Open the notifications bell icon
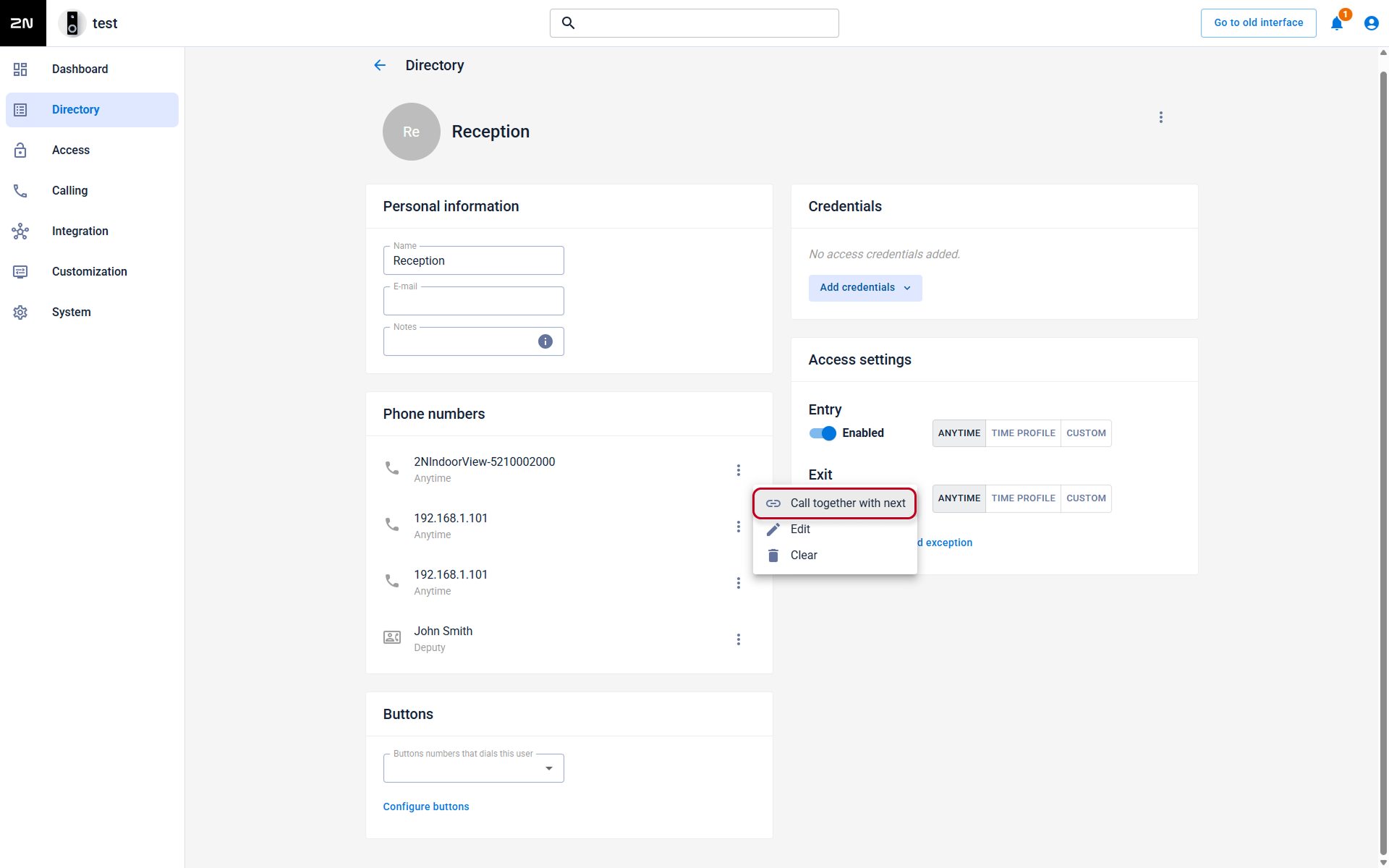 click(x=1336, y=23)
